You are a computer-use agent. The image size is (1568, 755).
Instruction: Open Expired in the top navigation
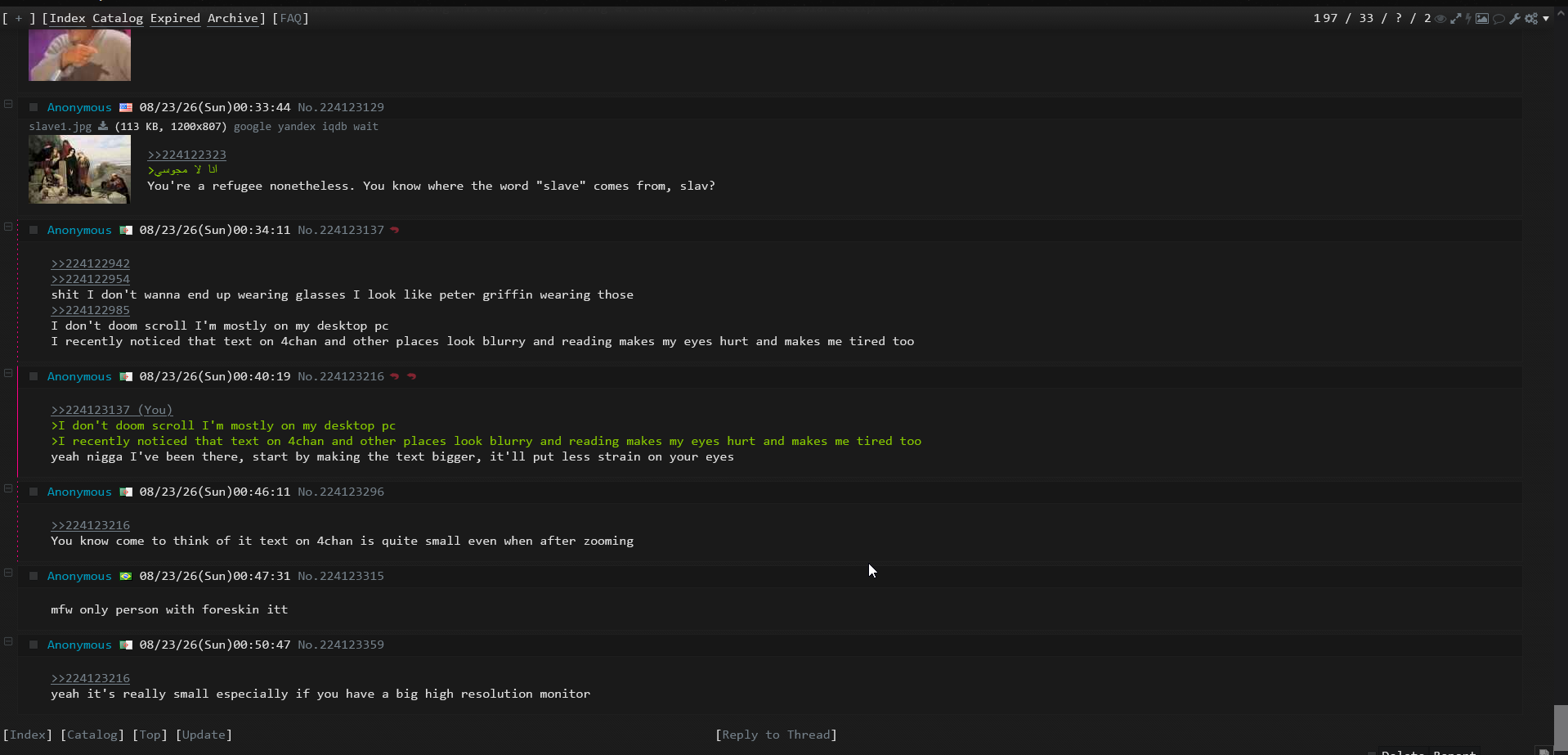175,18
